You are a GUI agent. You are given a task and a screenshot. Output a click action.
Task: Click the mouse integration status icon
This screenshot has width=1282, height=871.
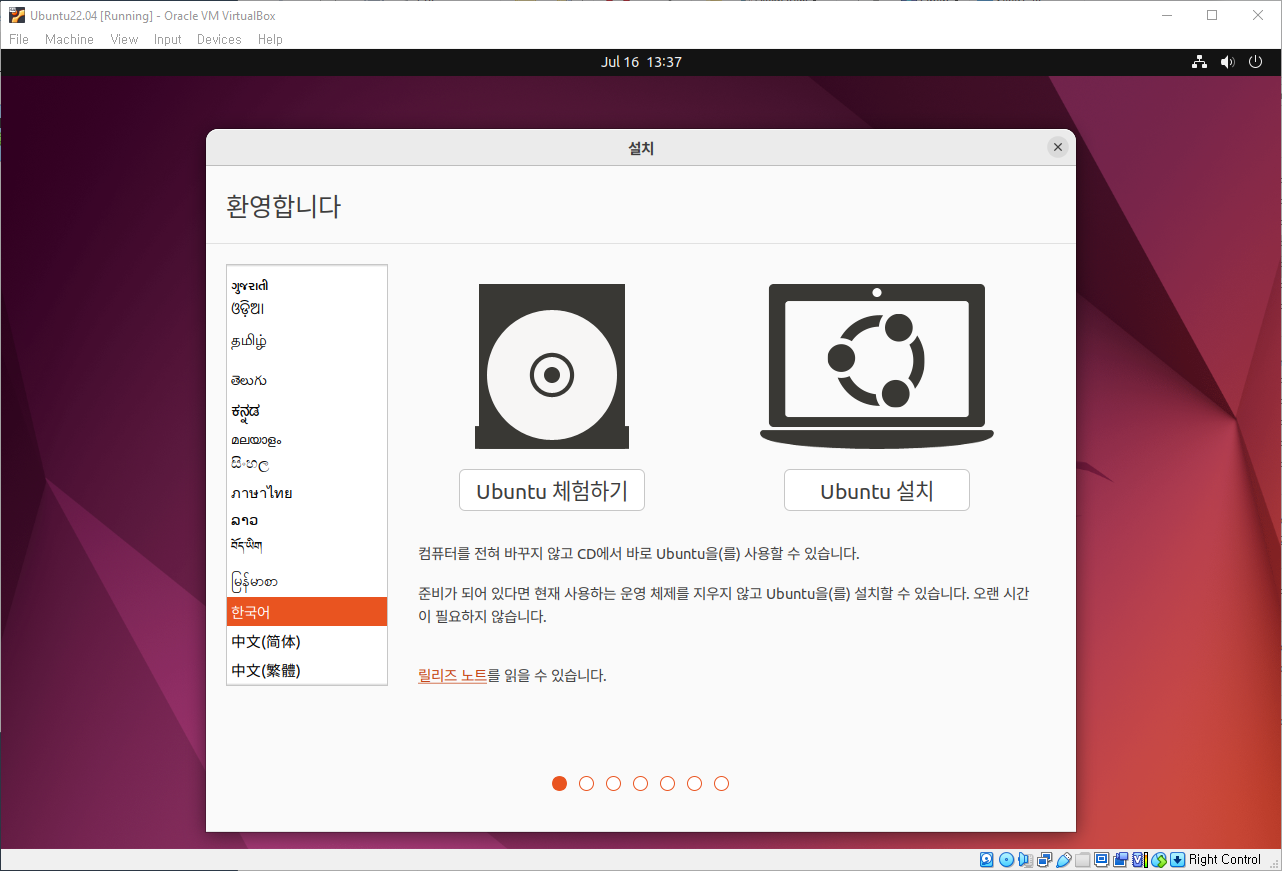coord(1159,859)
